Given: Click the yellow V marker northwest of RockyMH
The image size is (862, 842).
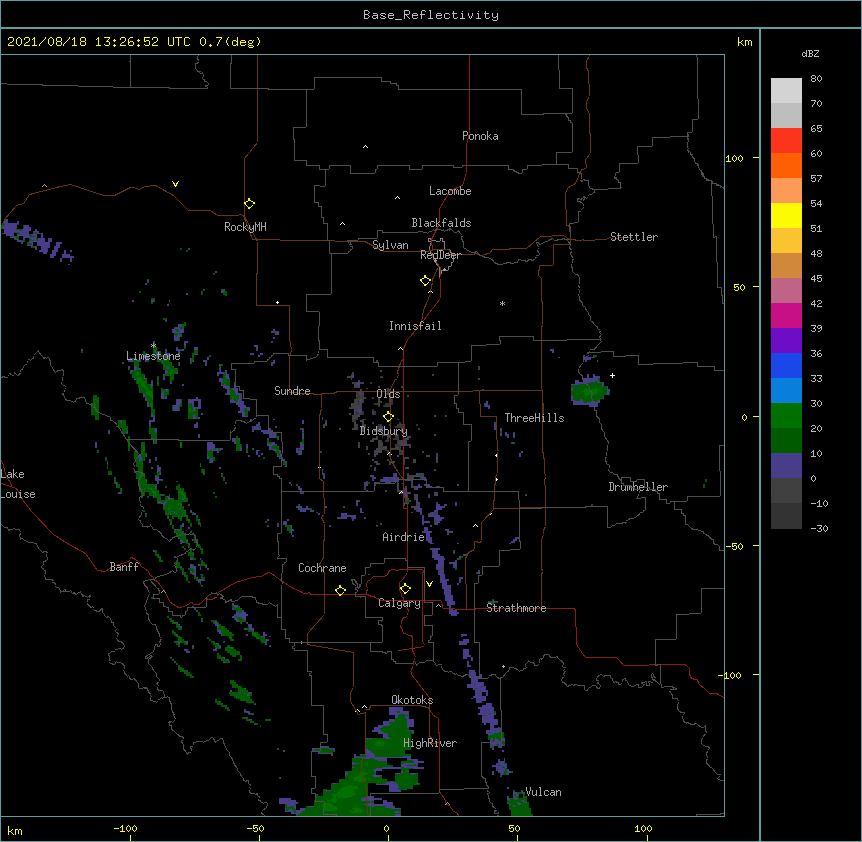Looking at the screenshot, I should [x=175, y=184].
